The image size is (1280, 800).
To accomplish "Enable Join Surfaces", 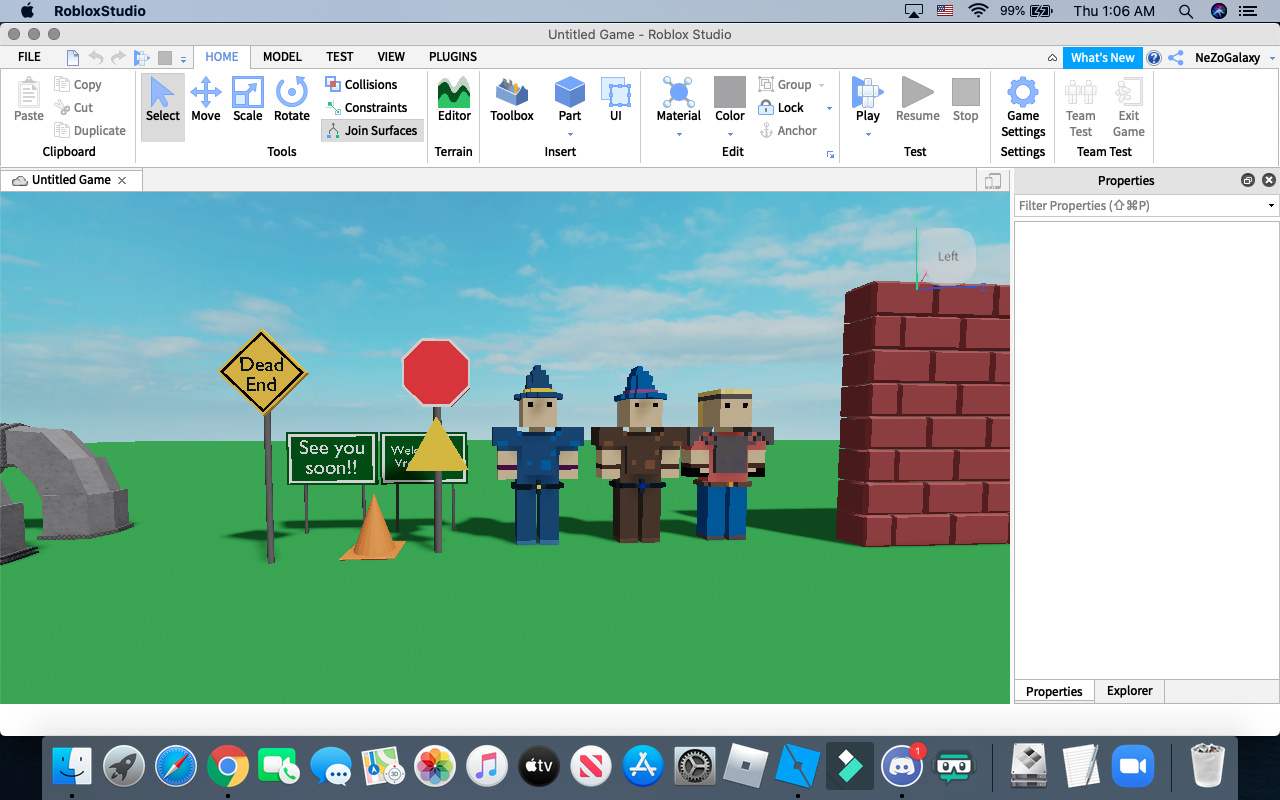I will (x=372, y=130).
